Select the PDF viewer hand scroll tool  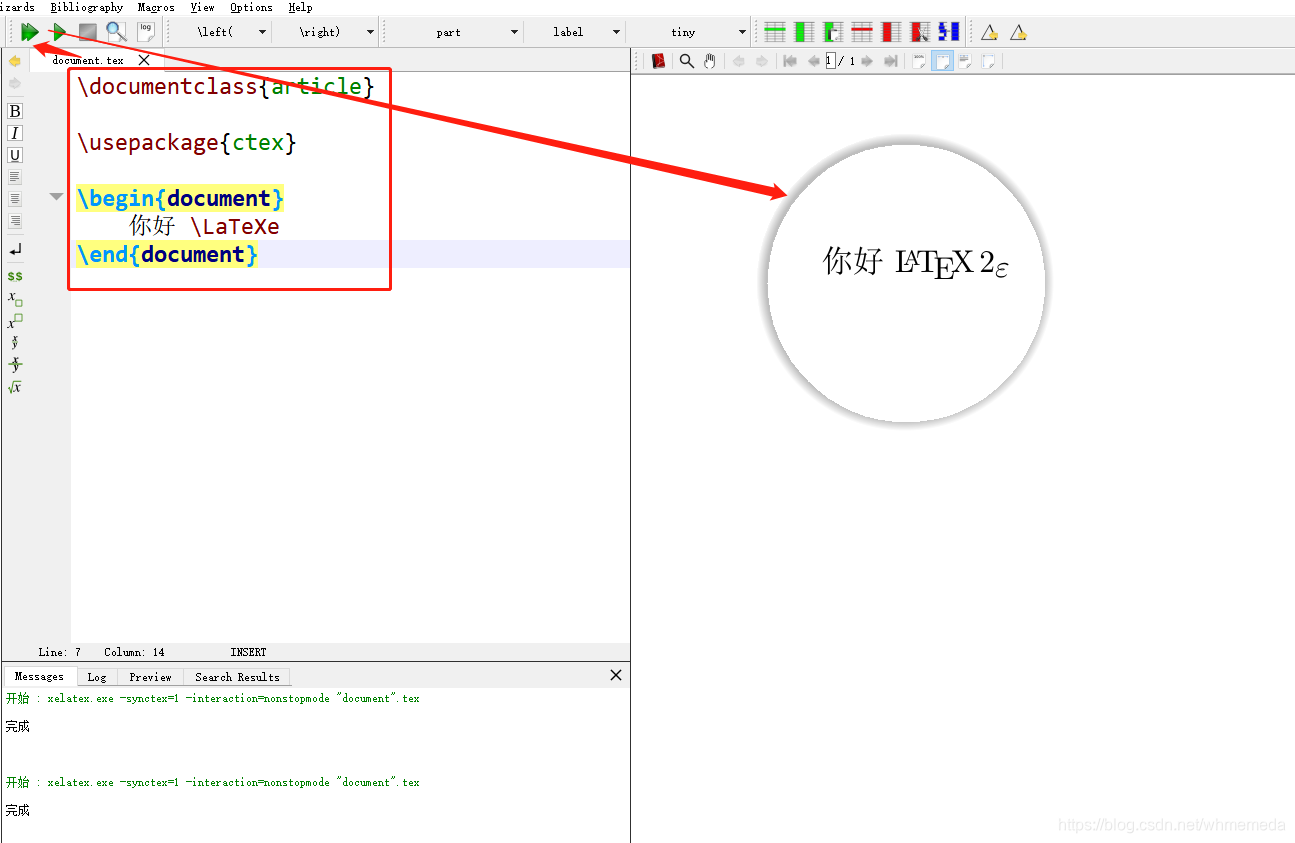[x=710, y=61]
